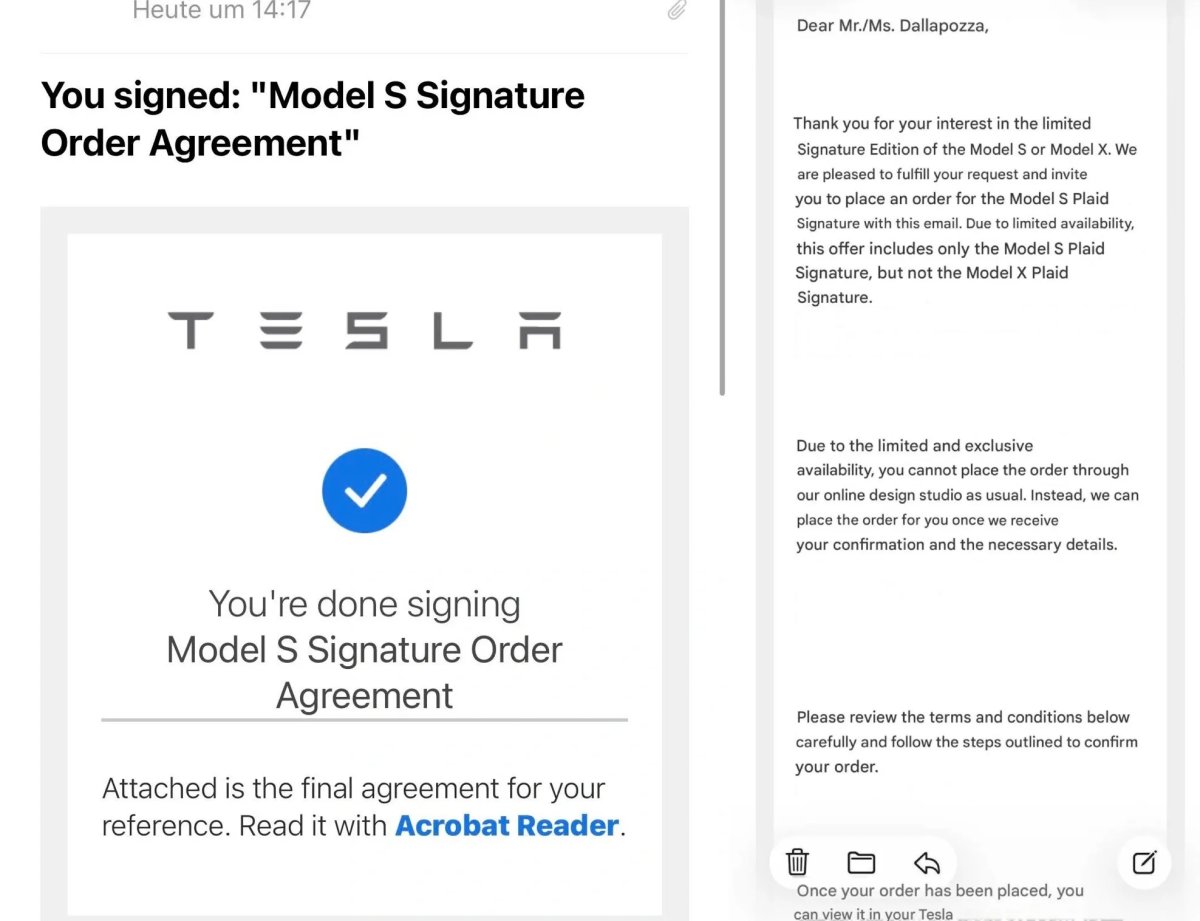The height and width of the screenshot is (921, 1200).
Task: Click 'Model S Signature Order Agreement' body title
Action: click(x=364, y=672)
